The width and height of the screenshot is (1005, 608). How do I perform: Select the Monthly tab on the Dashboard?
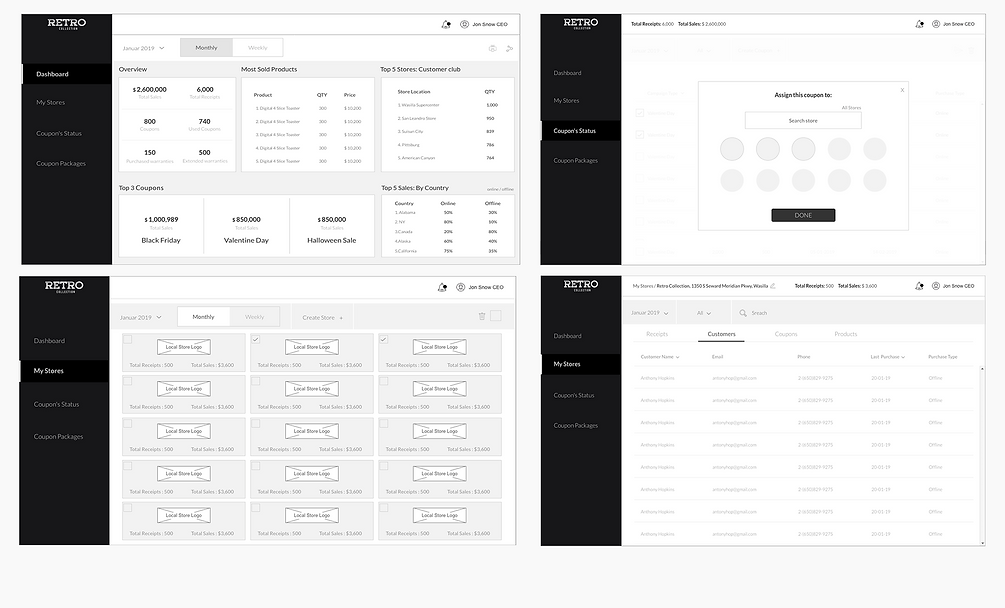[x=206, y=47]
